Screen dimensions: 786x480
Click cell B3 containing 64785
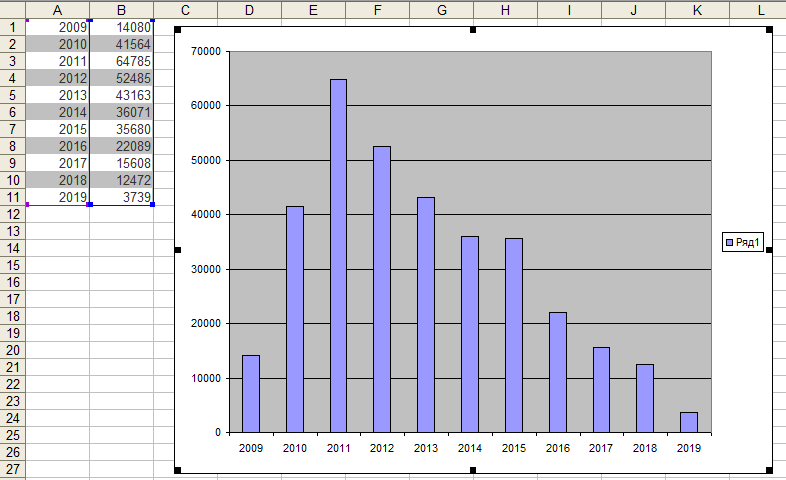(x=121, y=61)
